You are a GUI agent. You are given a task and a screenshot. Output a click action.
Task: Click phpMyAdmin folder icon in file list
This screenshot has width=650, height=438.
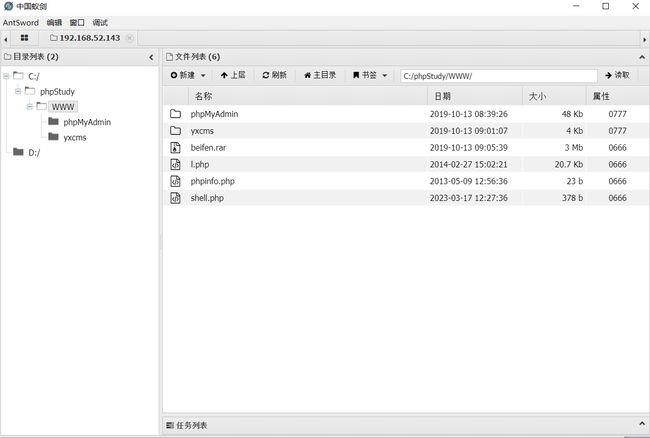[x=175, y=114]
